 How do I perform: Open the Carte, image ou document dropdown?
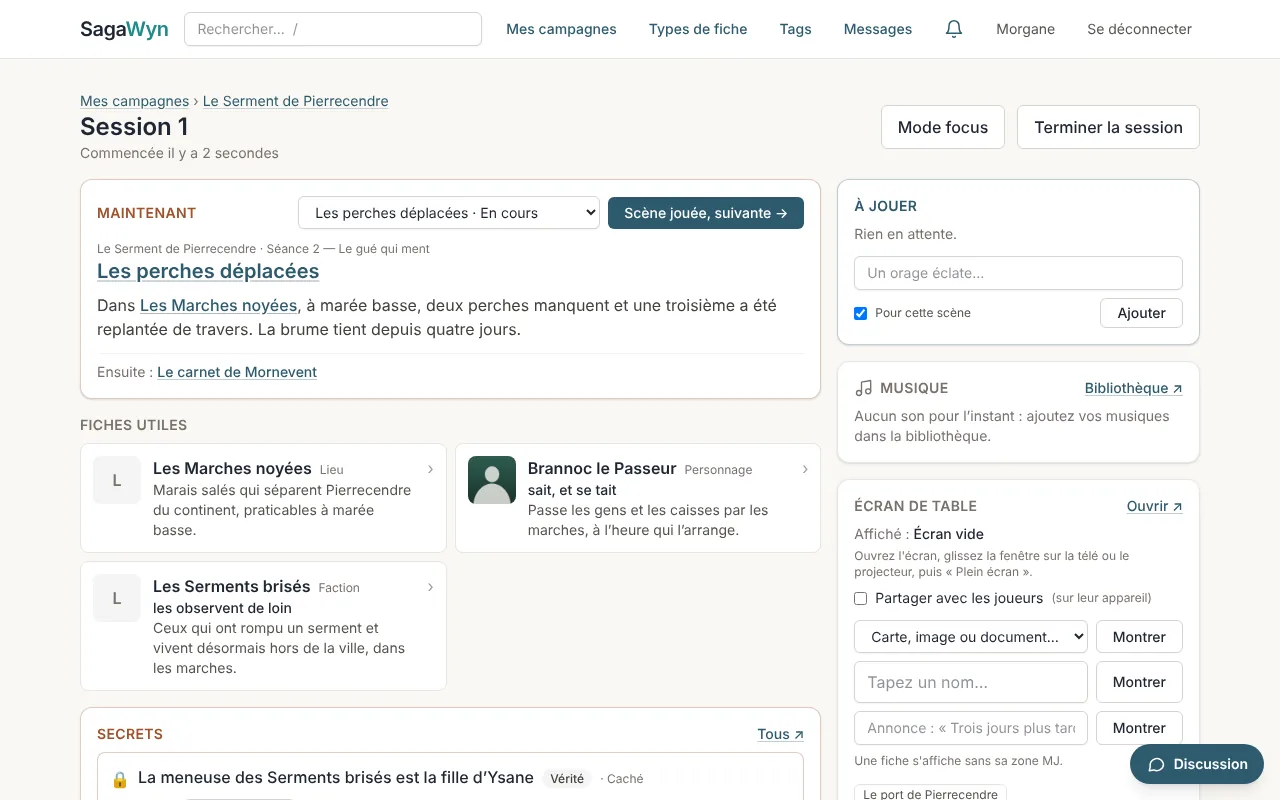(x=970, y=637)
